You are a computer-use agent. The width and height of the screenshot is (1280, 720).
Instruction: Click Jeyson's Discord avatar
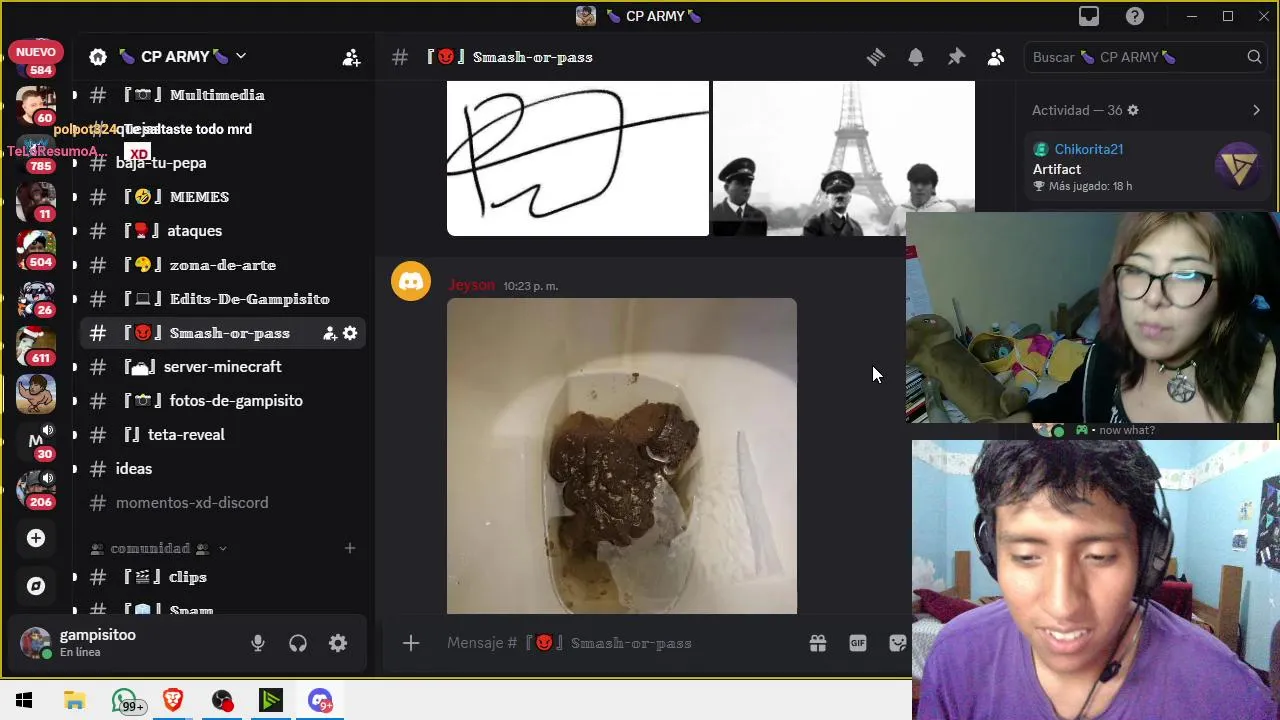click(x=411, y=282)
